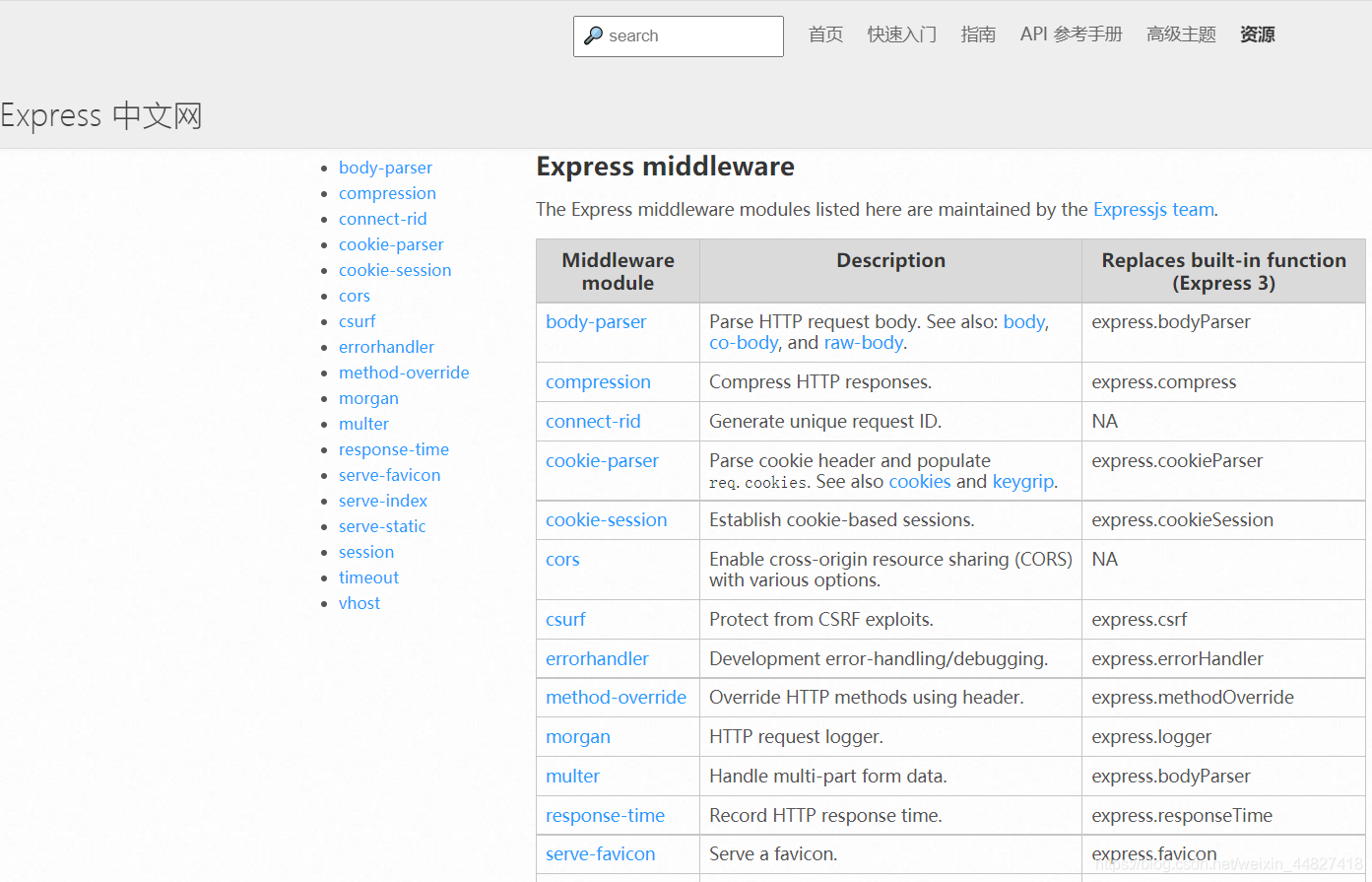Open cookie-parser link in table
1372x882 pixels.
point(602,460)
